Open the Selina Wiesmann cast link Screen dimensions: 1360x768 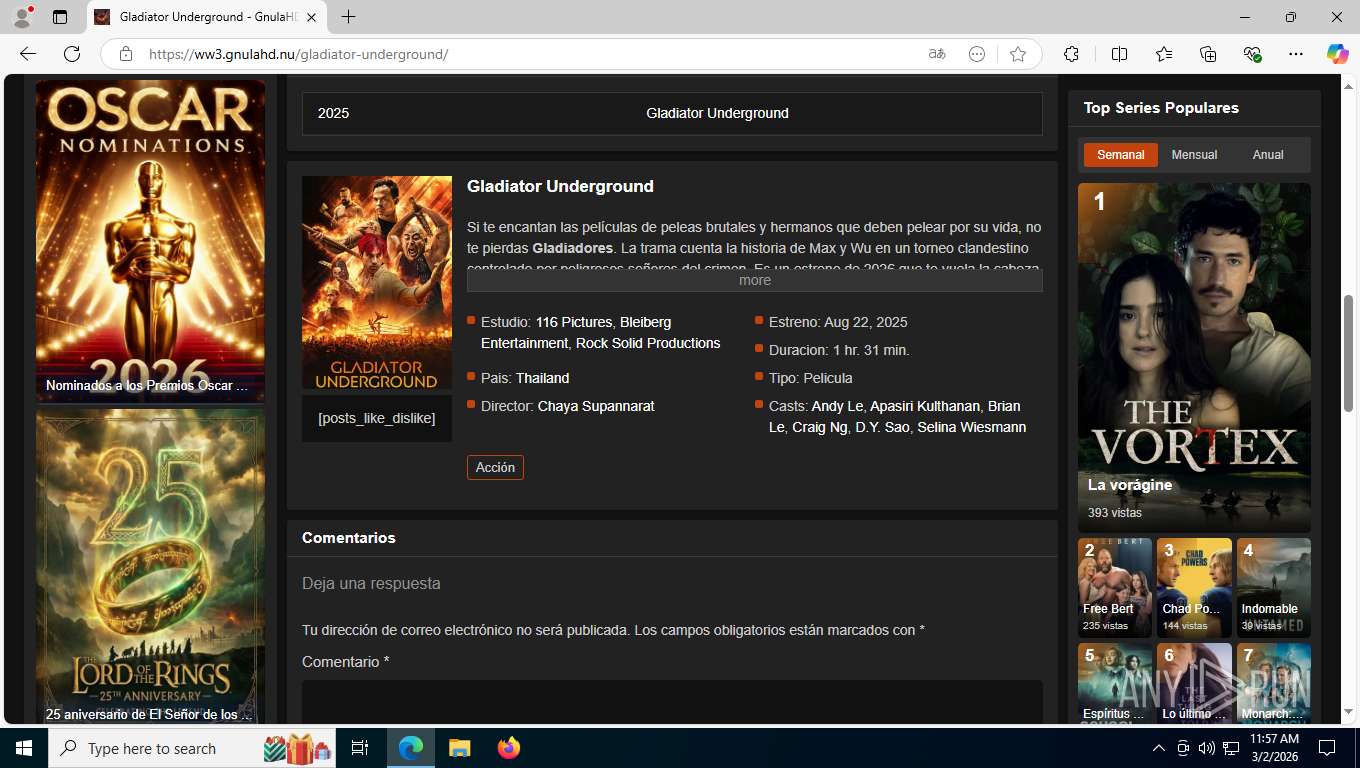point(971,427)
